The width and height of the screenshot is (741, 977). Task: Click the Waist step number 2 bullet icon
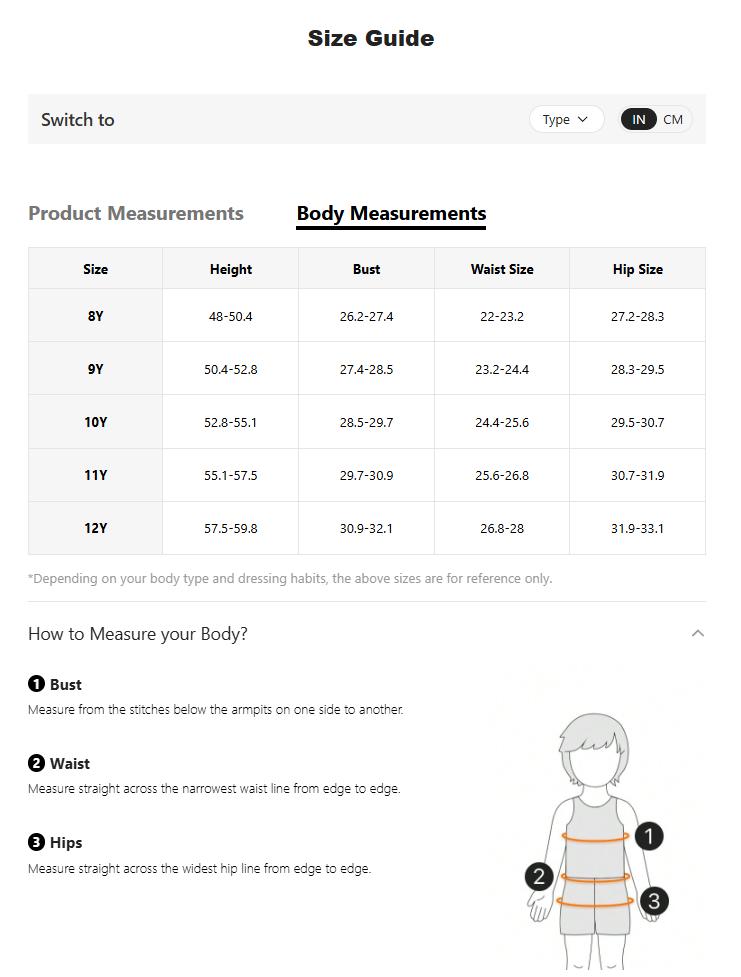pyautogui.click(x=36, y=763)
